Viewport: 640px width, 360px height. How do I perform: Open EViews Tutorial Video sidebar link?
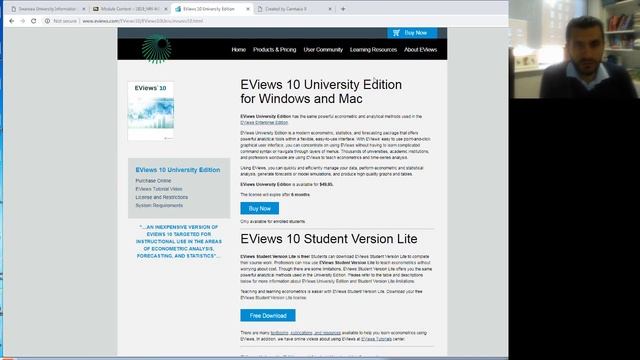[159, 189]
